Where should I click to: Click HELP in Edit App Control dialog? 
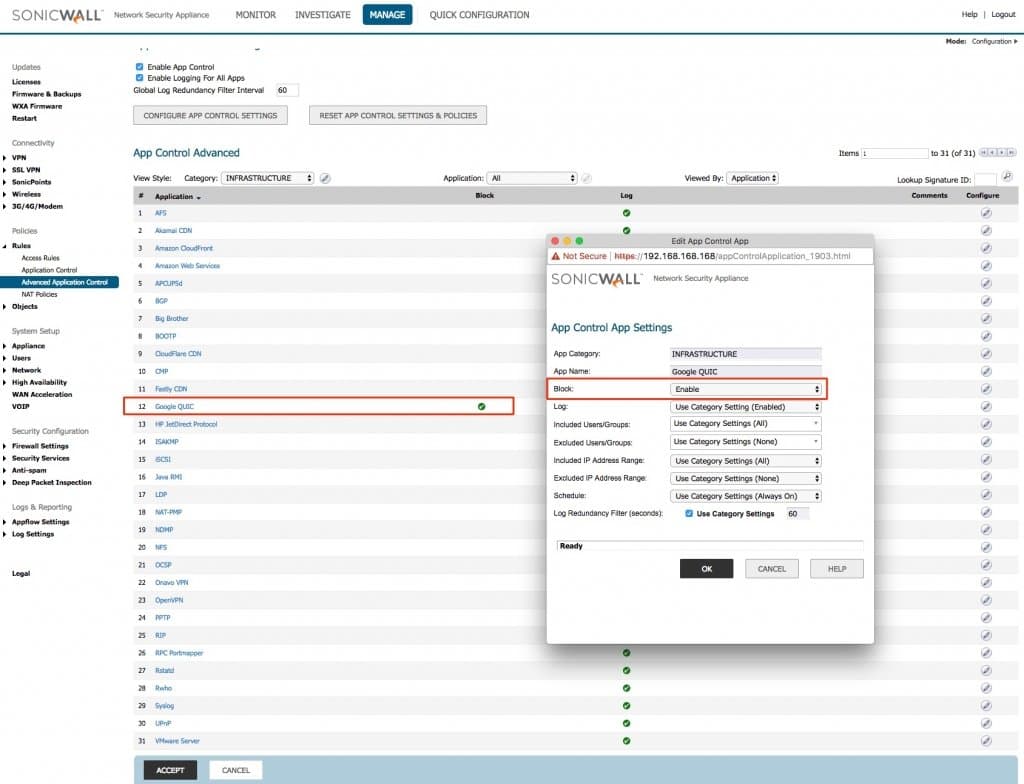click(x=837, y=569)
